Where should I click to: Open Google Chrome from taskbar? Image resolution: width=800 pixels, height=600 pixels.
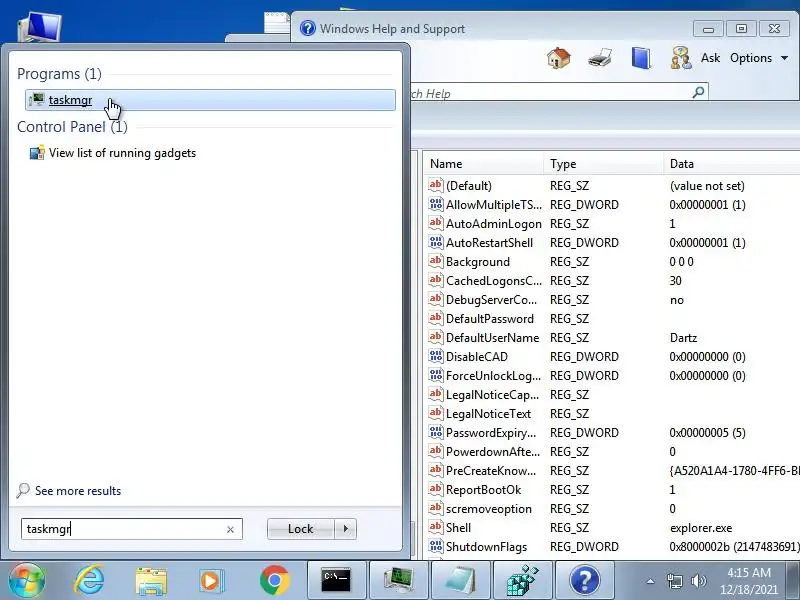point(274,581)
